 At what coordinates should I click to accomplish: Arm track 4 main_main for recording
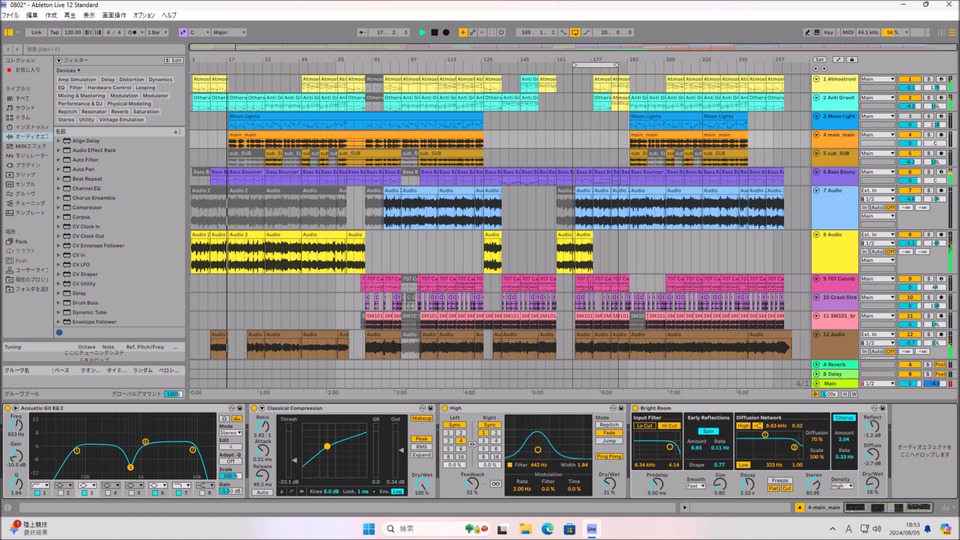click(x=941, y=135)
